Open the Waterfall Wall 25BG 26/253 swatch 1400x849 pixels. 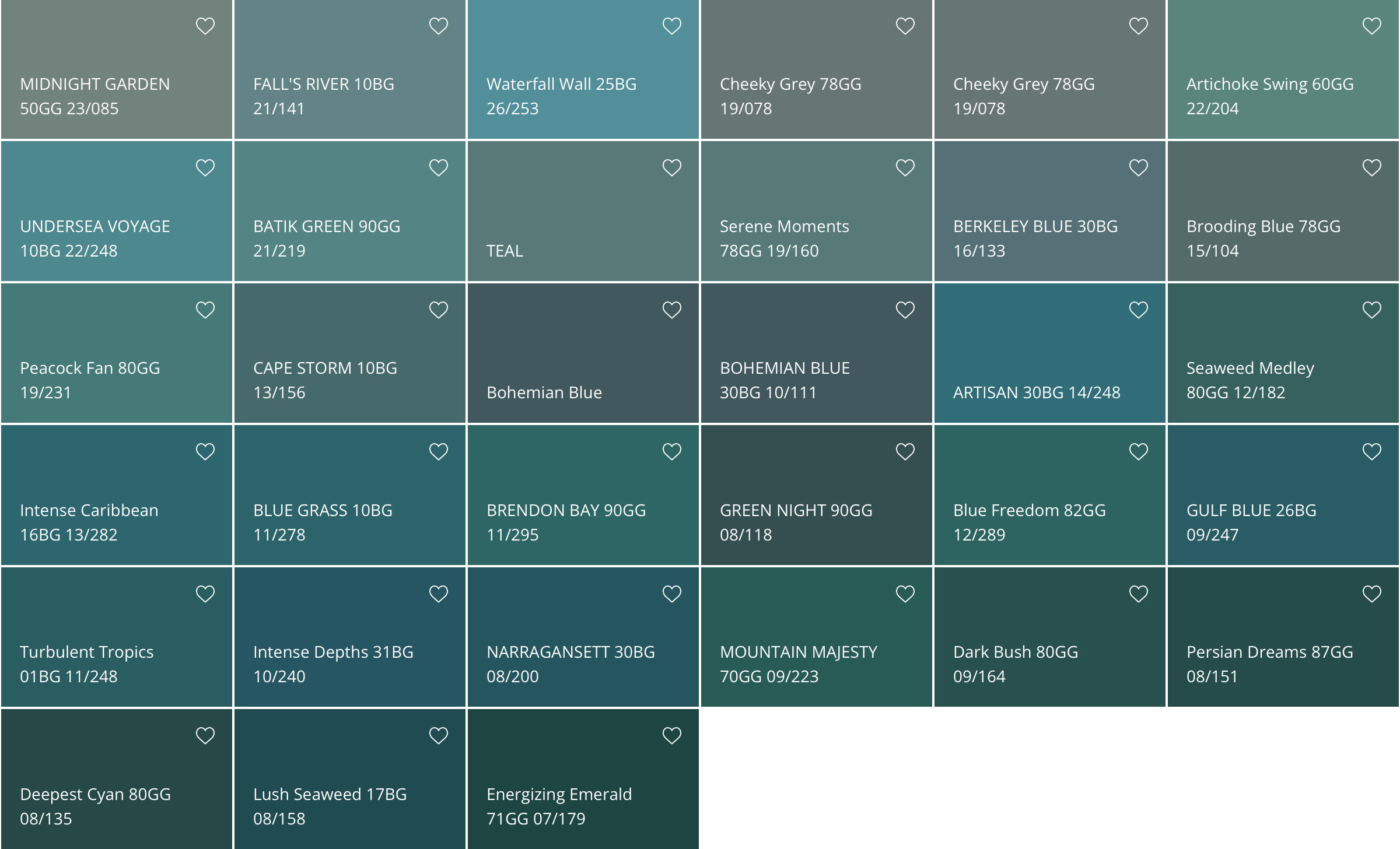coord(583,69)
